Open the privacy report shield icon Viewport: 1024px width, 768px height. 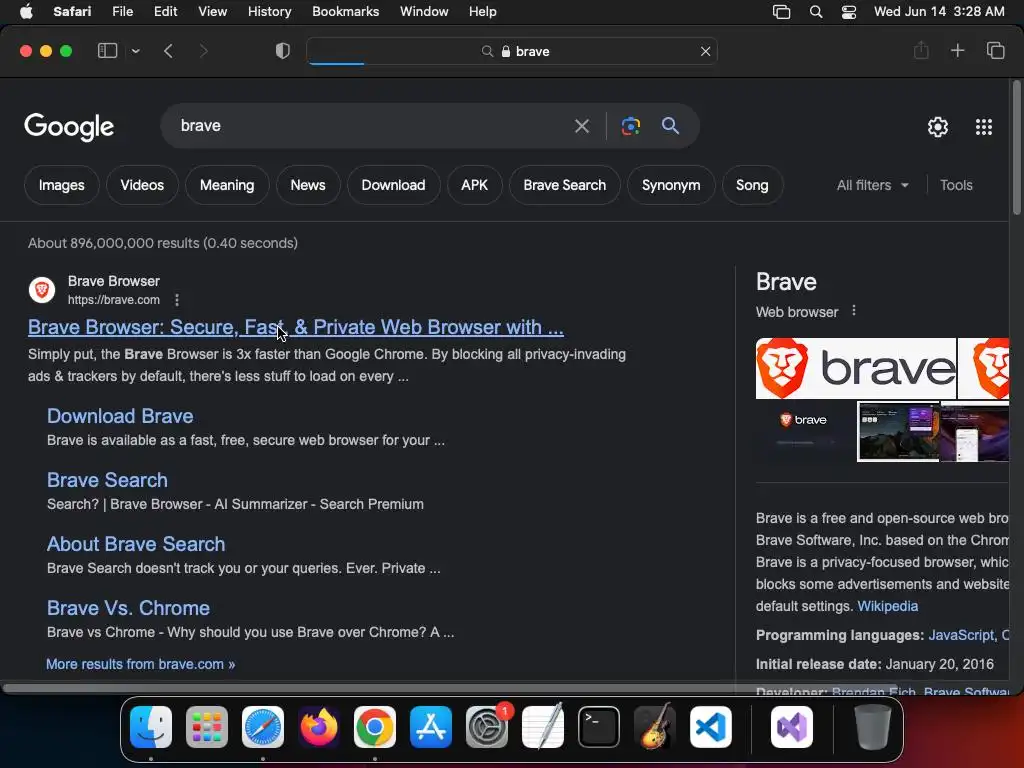(x=282, y=51)
